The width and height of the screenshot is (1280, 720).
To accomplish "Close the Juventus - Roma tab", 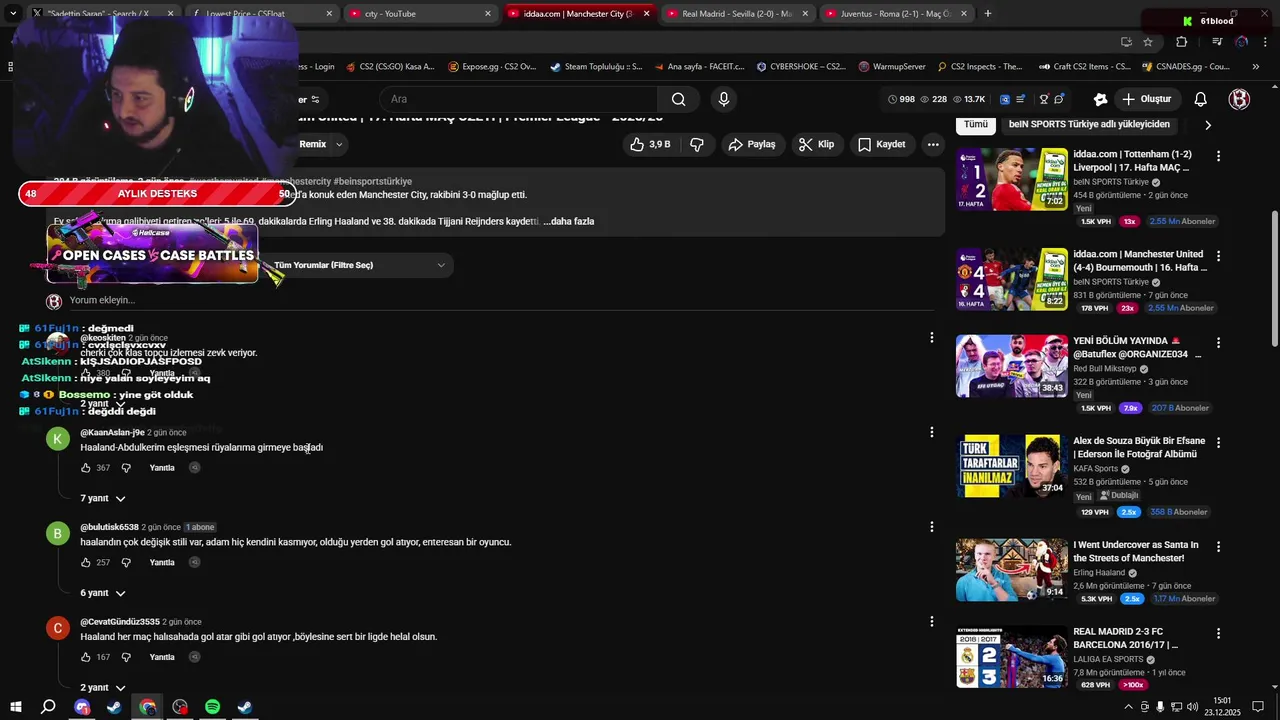I will (x=962, y=14).
